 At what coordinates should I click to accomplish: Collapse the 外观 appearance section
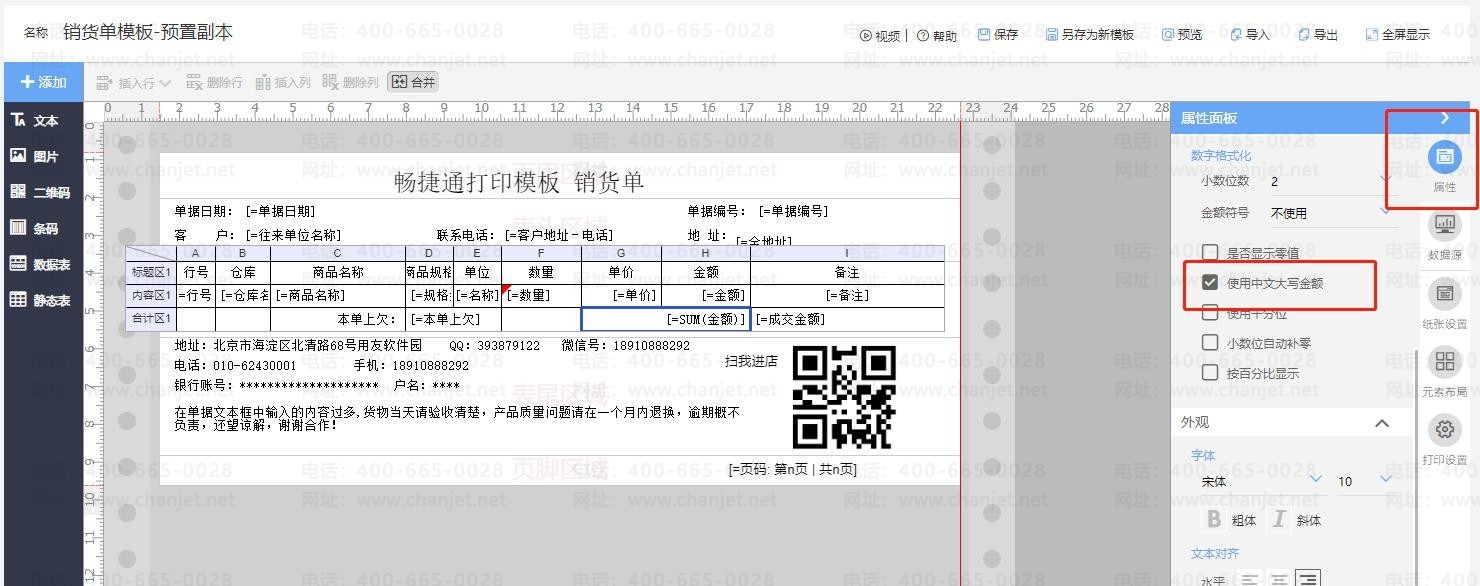point(1382,423)
